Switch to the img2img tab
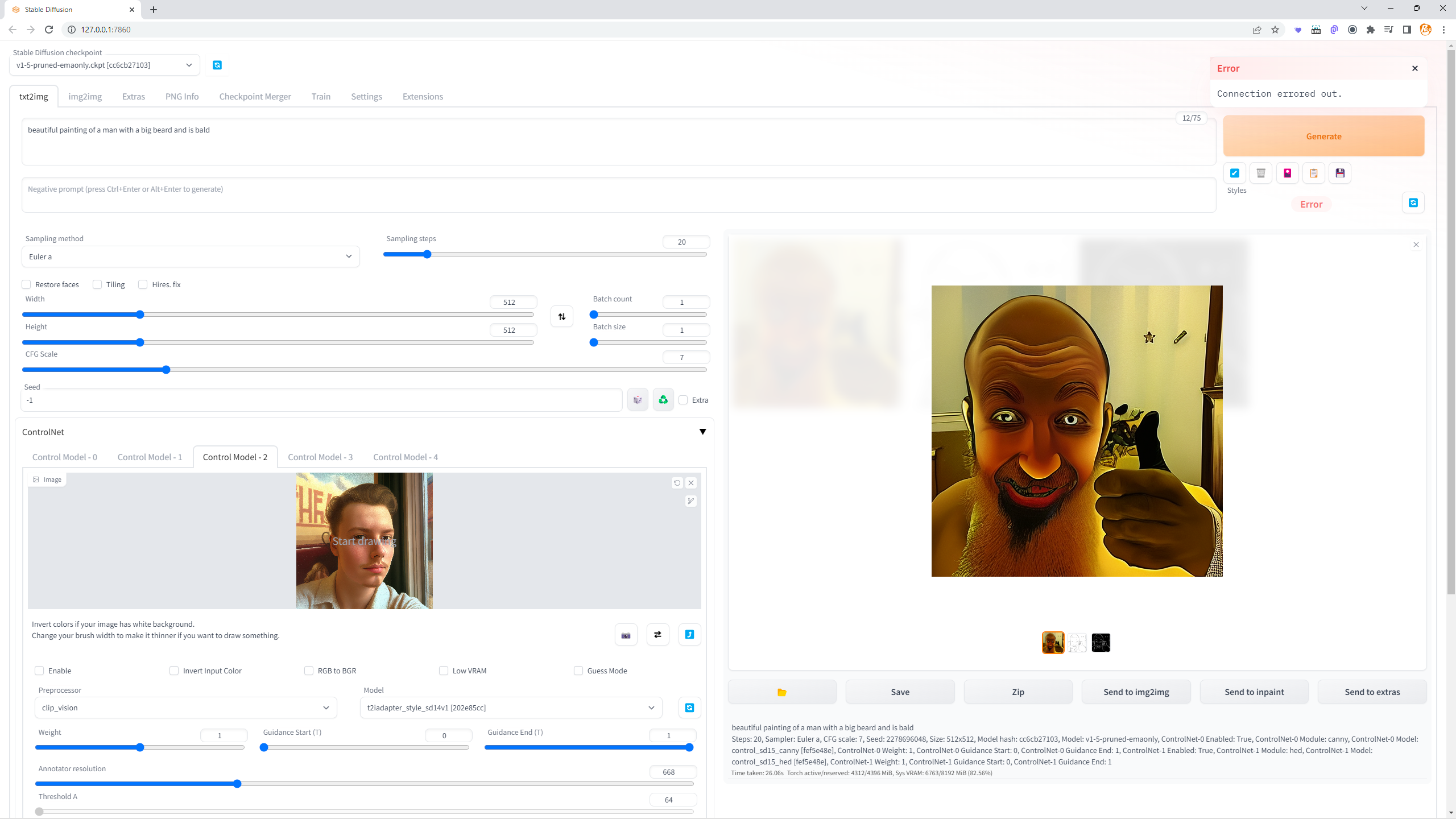The height and width of the screenshot is (819, 1456). click(x=85, y=96)
